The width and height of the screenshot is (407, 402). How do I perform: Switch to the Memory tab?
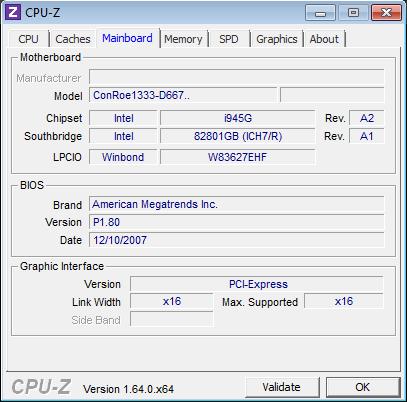click(x=183, y=39)
